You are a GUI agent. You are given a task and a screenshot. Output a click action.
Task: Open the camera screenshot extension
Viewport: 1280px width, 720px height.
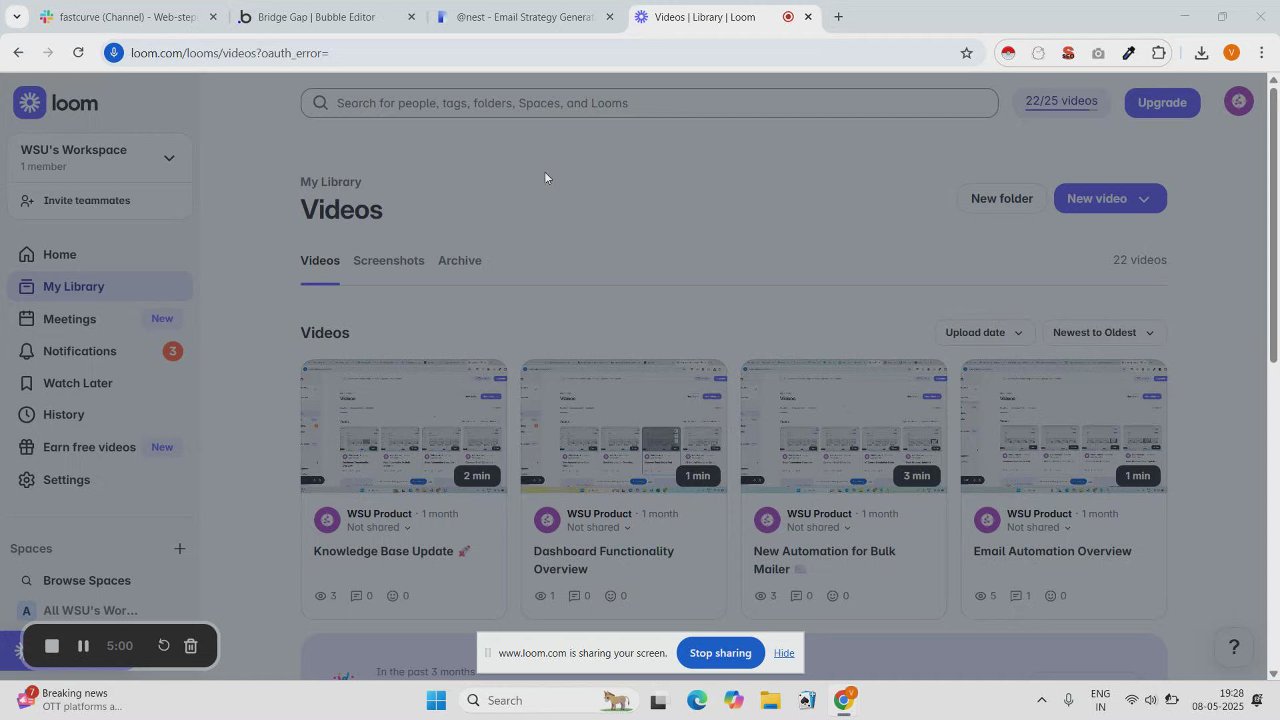[x=1098, y=53]
